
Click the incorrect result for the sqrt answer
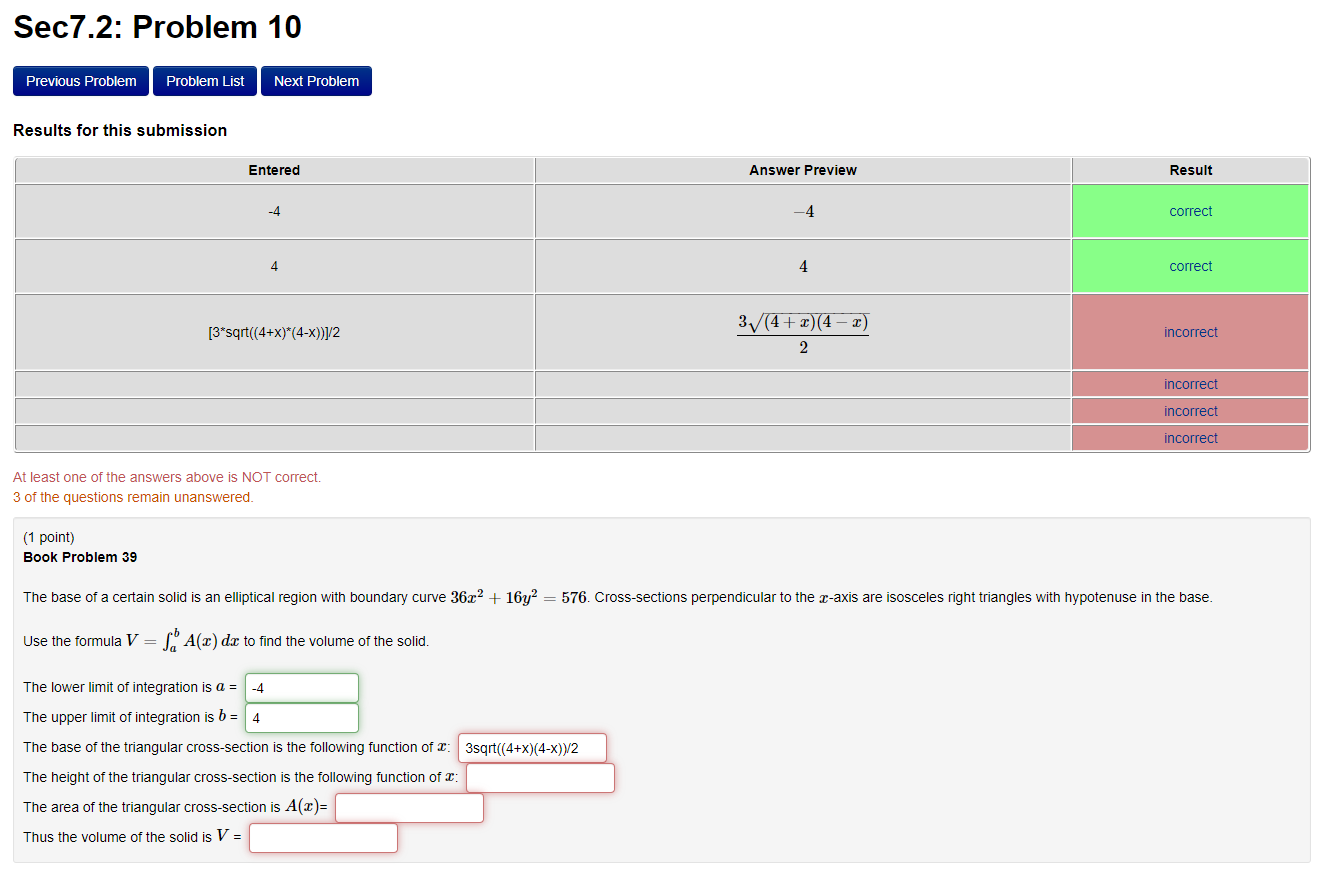(x=1190, y=331)
